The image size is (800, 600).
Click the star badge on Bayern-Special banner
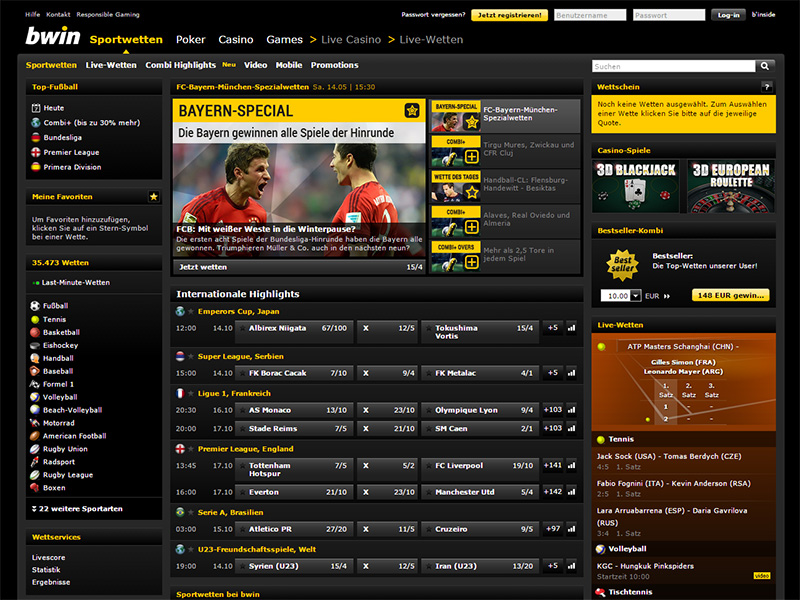pos(412,110)
